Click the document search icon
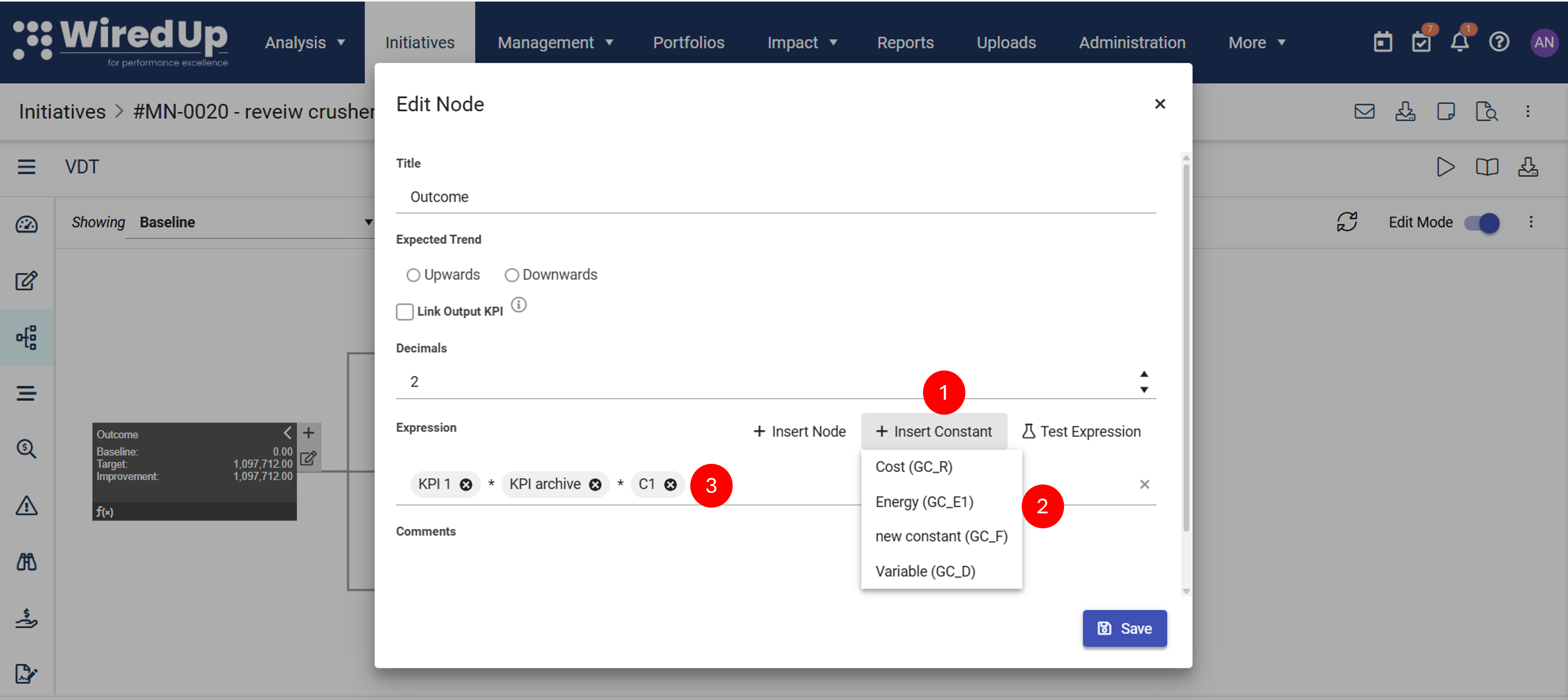This screenshot has width=1568, height=700. coord(1486,112)
